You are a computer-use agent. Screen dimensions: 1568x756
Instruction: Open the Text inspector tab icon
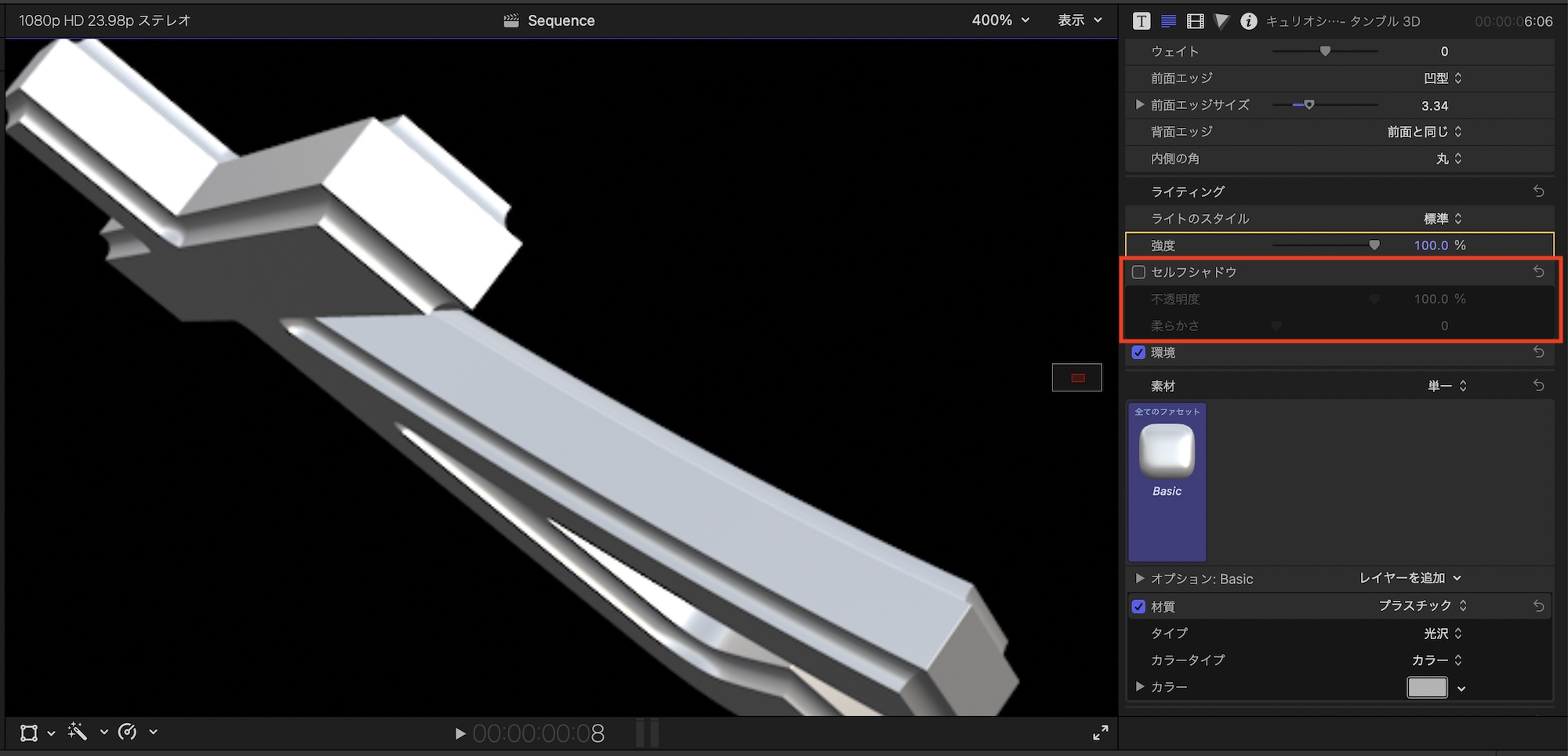(x=1142, y=21)
